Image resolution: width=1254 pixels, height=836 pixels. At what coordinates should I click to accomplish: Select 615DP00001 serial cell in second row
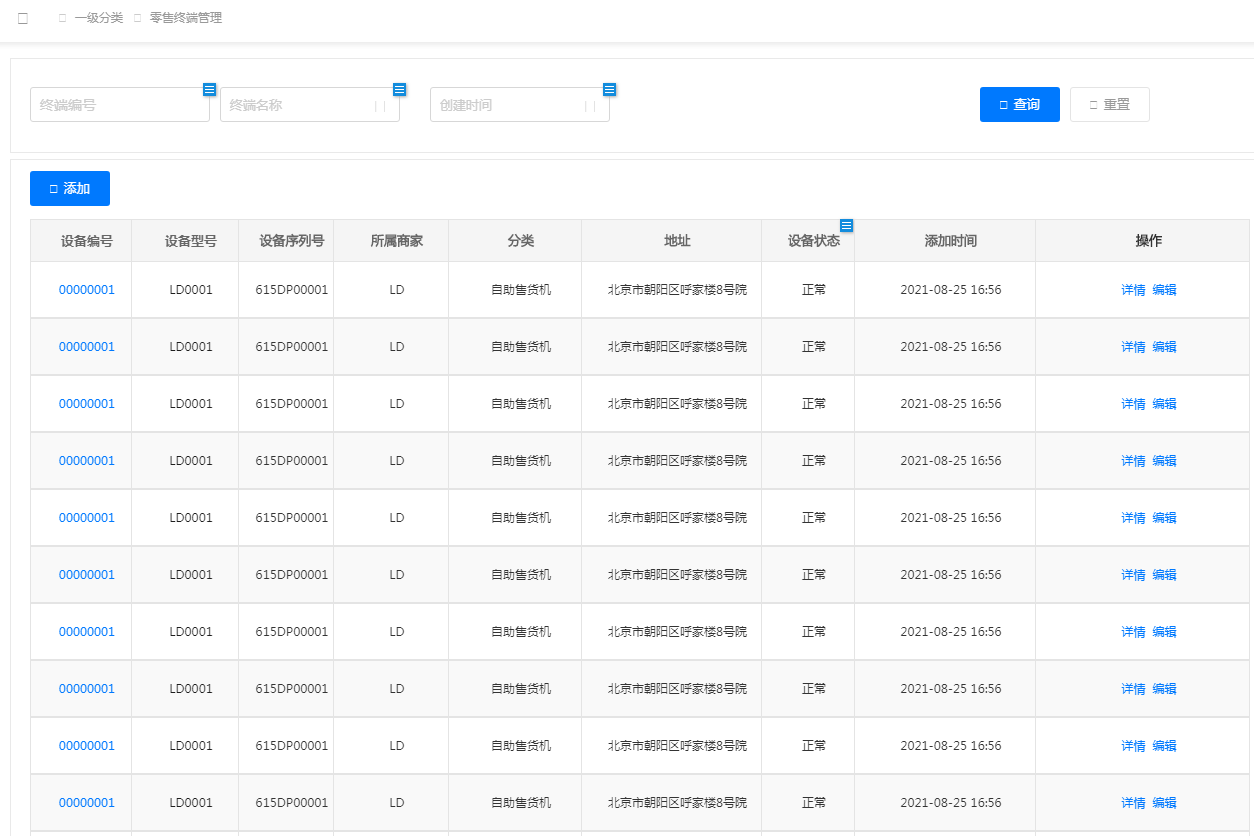pyautogui.click(x=292, y=347)
